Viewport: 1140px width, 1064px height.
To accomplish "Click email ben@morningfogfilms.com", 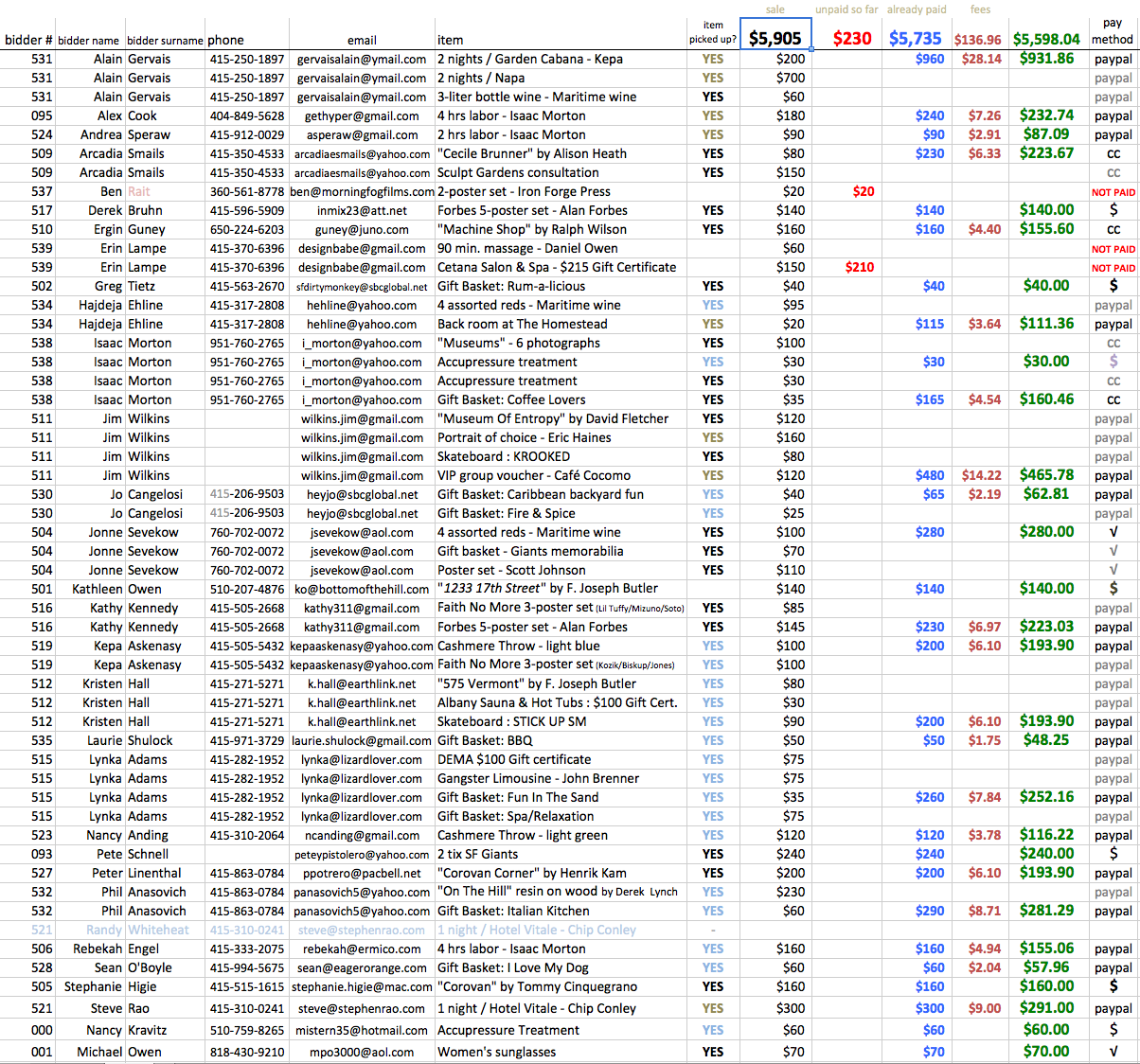I will pos(362,191).
